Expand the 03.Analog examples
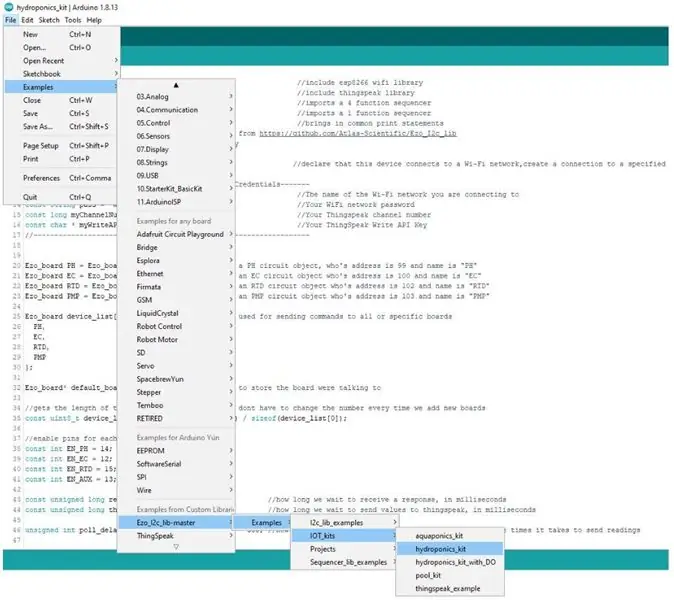674x600 pixels. [177, 97]
